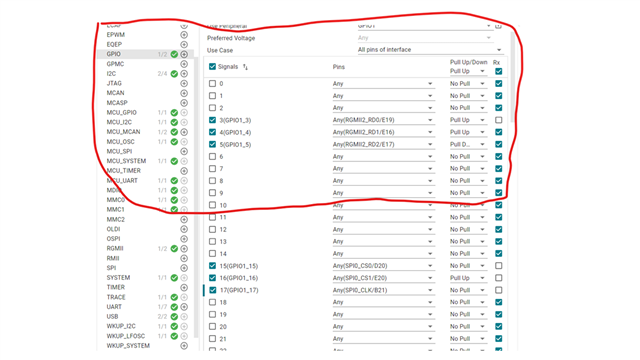Open the Use Case dropdown
This screenshot has width=640, height=360.
pyautogui.click(x=430, y=50)
